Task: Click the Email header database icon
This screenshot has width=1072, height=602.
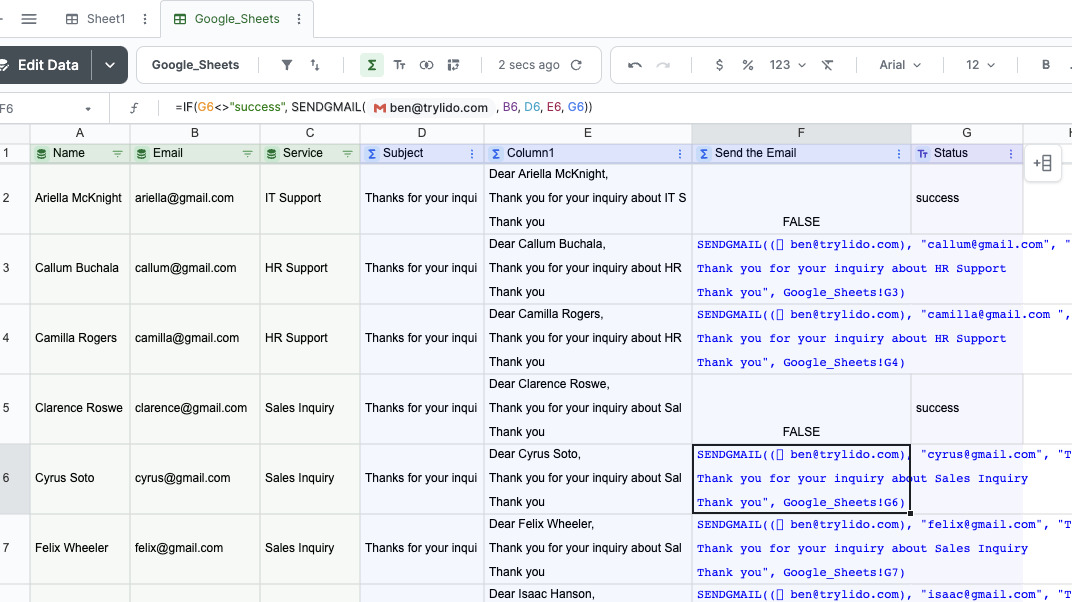Action: 142,154
